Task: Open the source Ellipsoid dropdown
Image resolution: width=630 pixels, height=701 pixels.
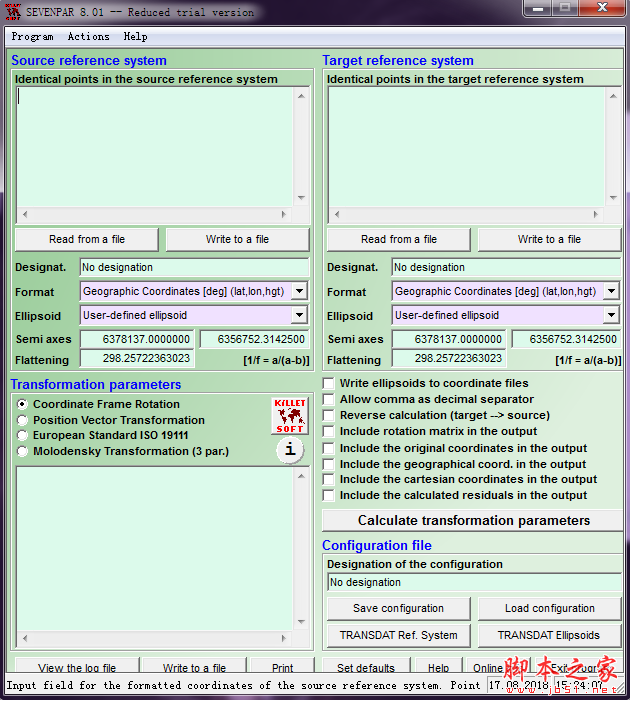Action: (299, 315)
